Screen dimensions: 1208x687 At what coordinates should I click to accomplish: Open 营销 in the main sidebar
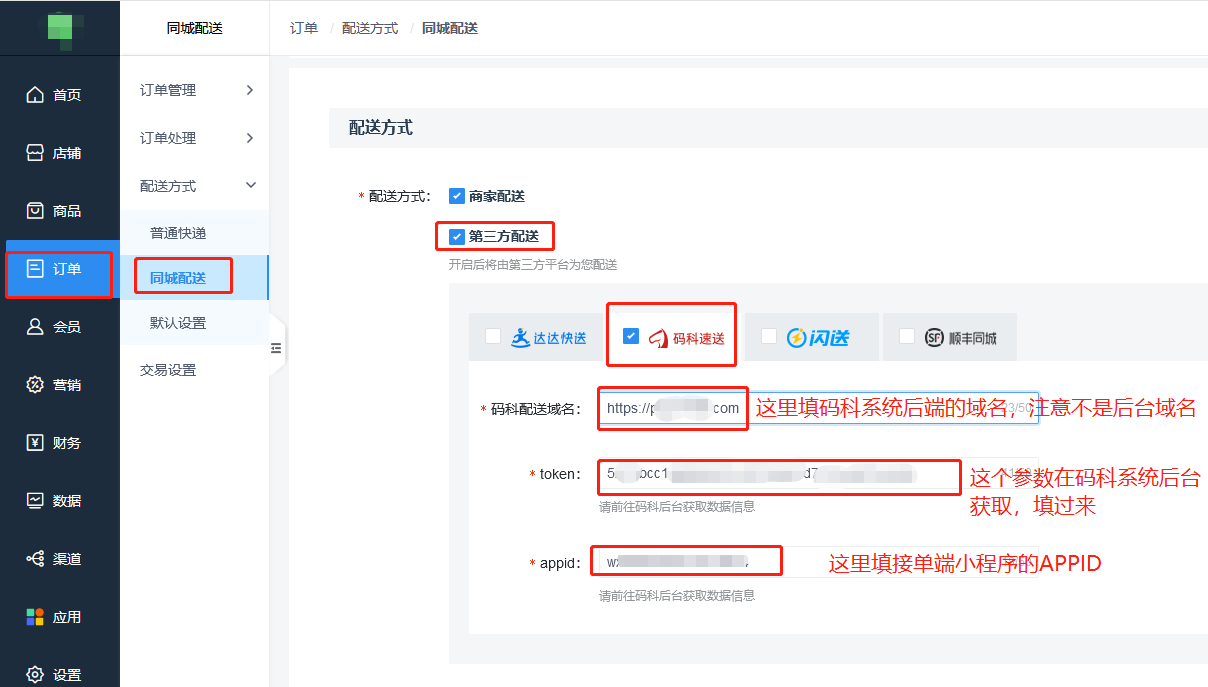click(x=60, y=385)
